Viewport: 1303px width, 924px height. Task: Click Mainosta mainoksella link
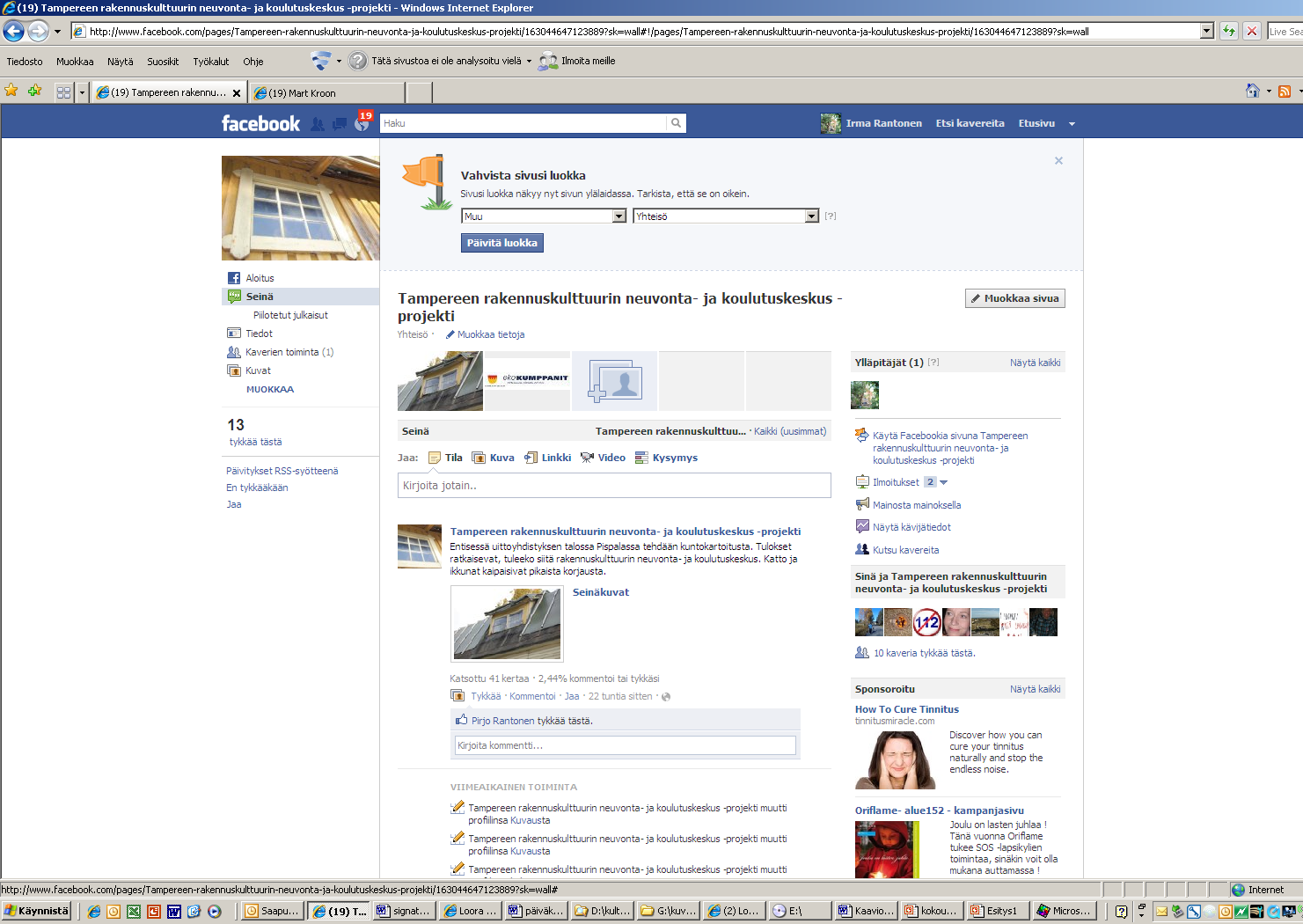917,505
